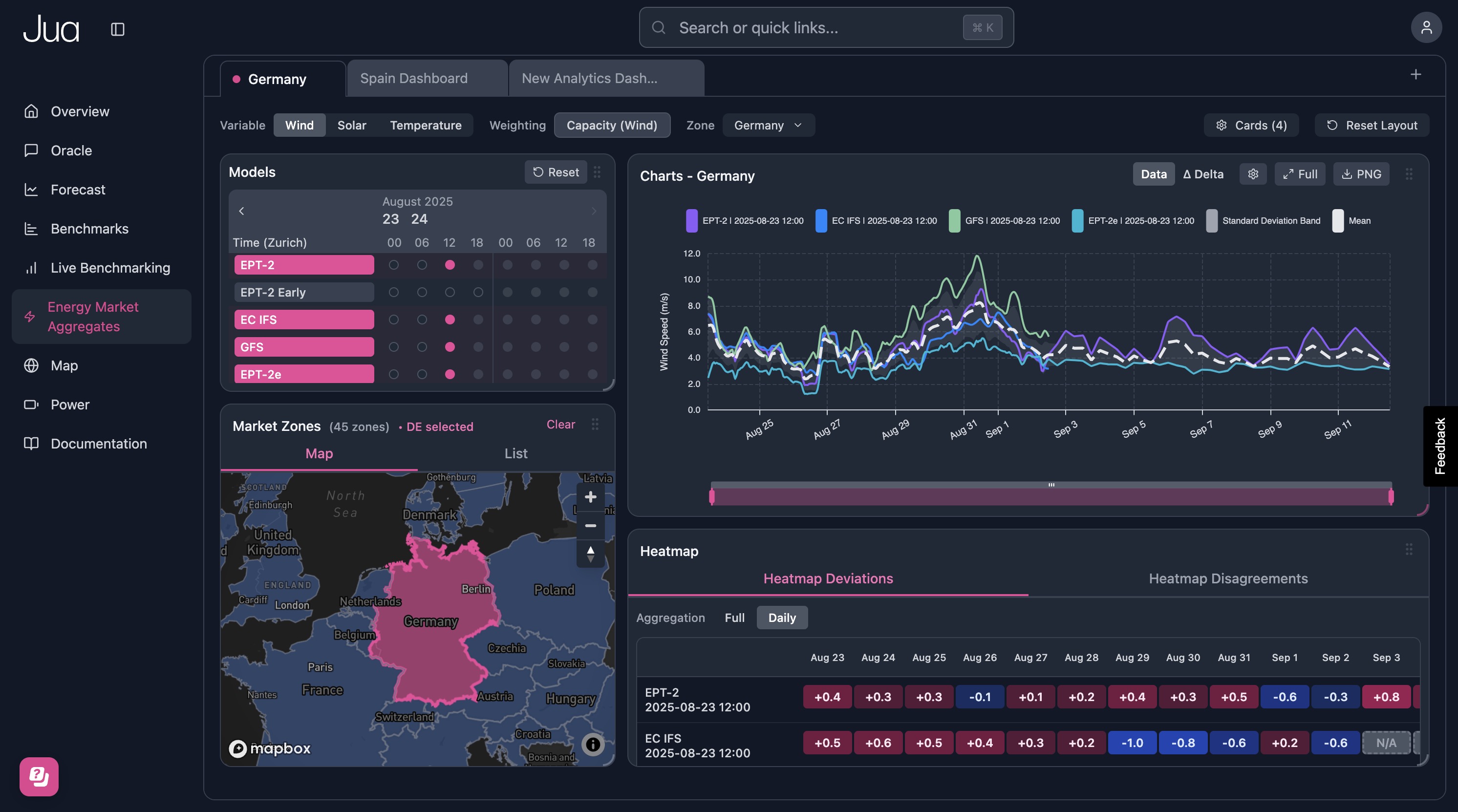This screenshot has width=1458, height=812.
Task: Select the 12:00 slot for EPT-2 Early
Action: [450, 292]
